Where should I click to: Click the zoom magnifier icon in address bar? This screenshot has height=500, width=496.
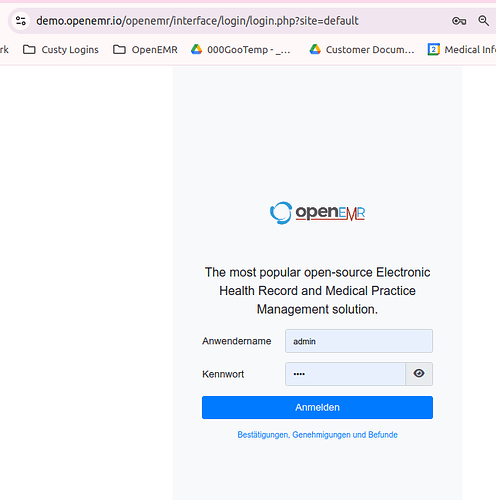[x=483, y=21]
